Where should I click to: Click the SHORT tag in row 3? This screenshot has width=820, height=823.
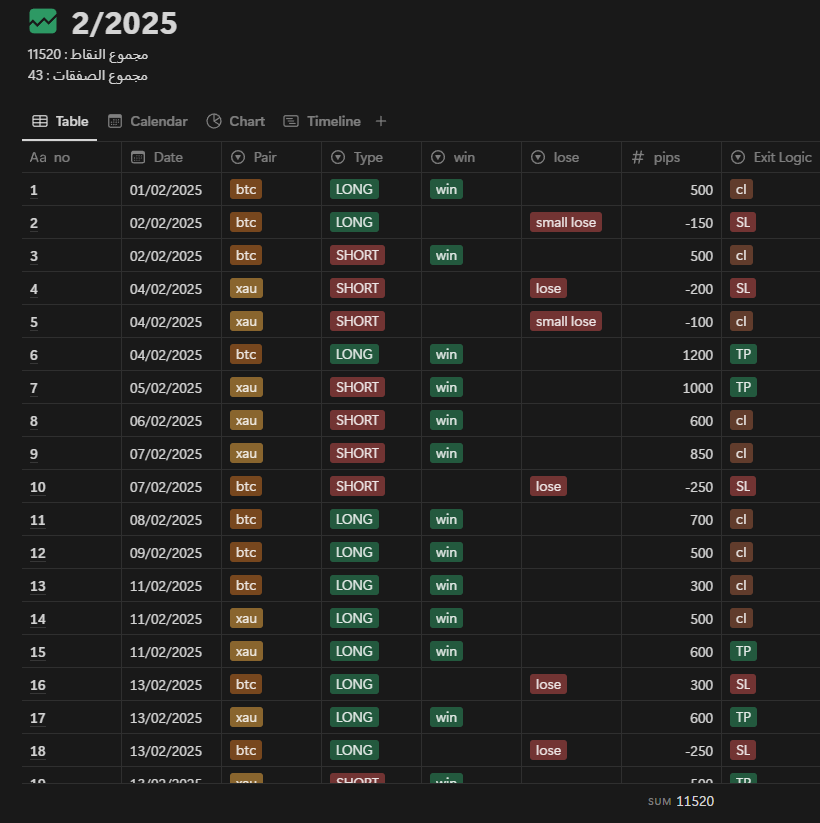pyautogui.click(x=357, y=255)
